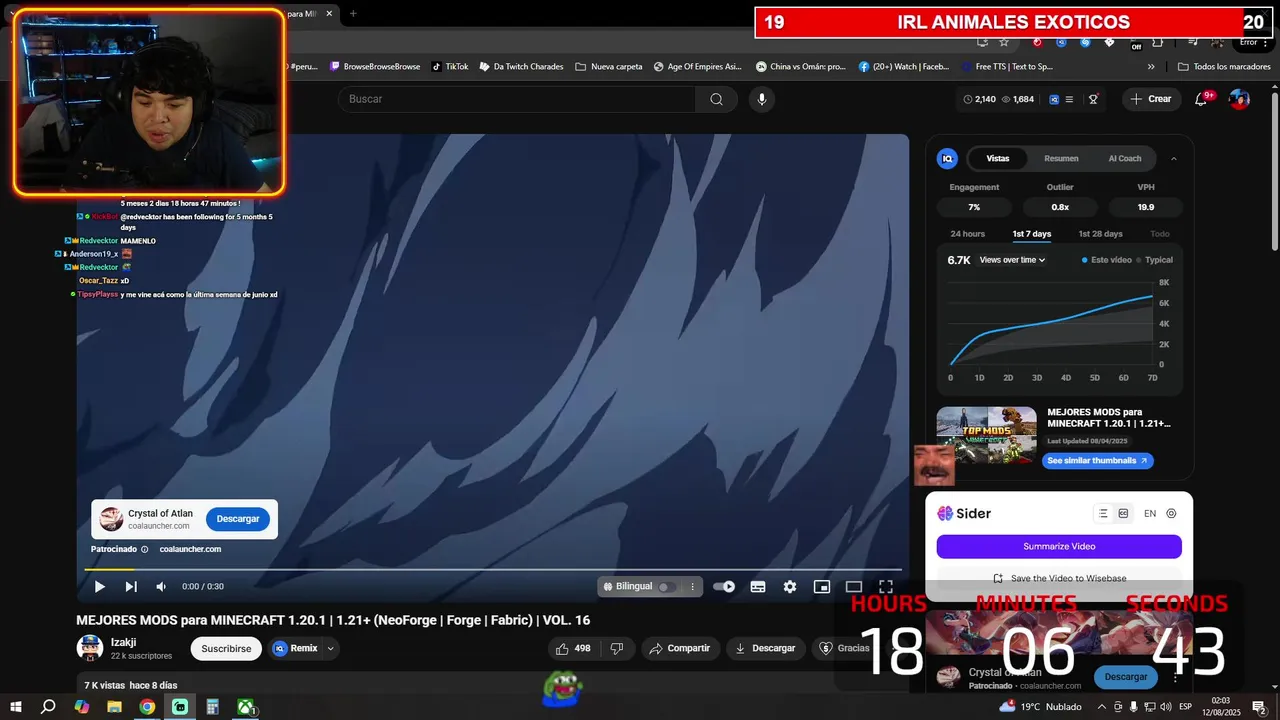The image size is (1280, 720).
Task: Open Windows Start menu
Action: pyautogui.click(x=16, y=707)
